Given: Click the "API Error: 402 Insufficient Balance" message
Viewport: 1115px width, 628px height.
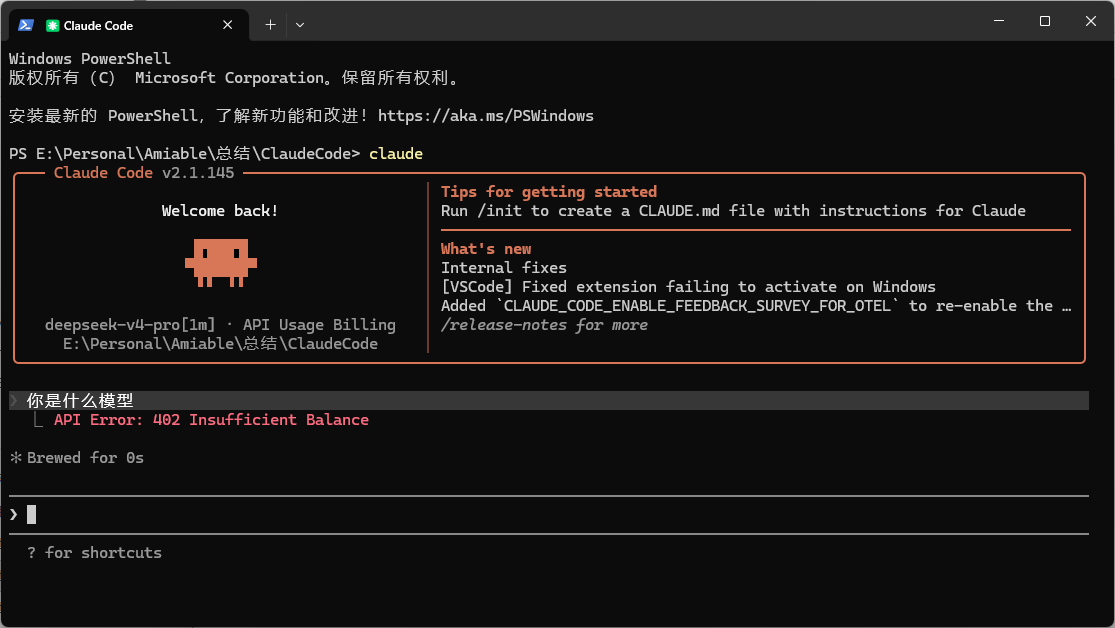Looking at the screenshot, I should click(211, 420).
